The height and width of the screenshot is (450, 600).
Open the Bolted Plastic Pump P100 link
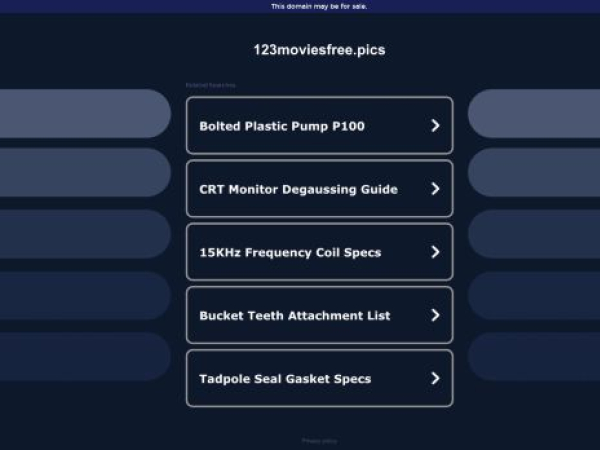[282, 126]
